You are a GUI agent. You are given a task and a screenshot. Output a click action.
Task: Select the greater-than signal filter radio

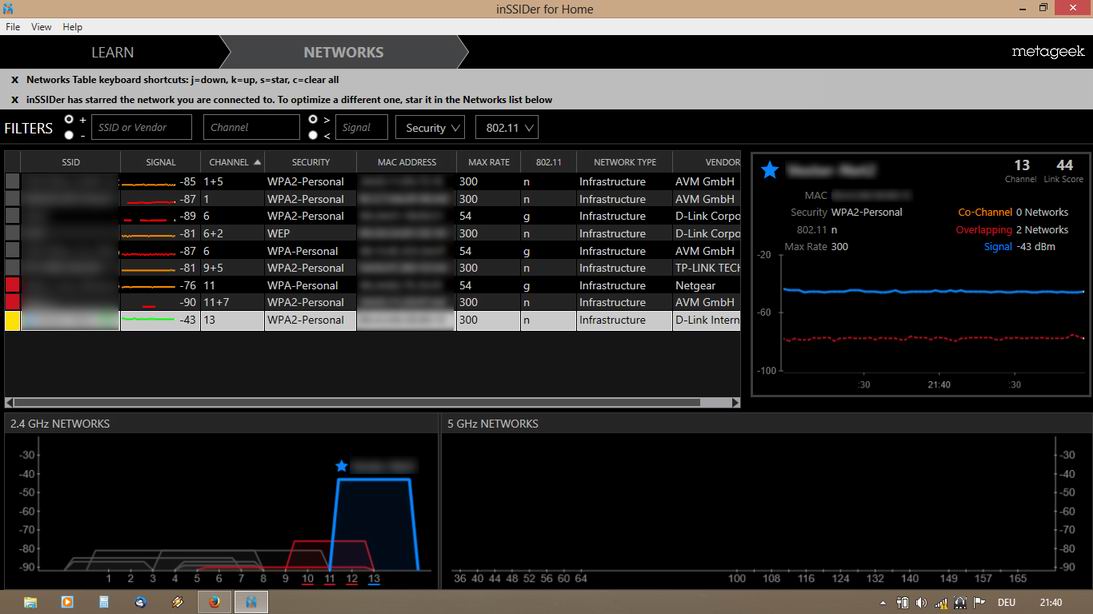[x=313, y=120]
